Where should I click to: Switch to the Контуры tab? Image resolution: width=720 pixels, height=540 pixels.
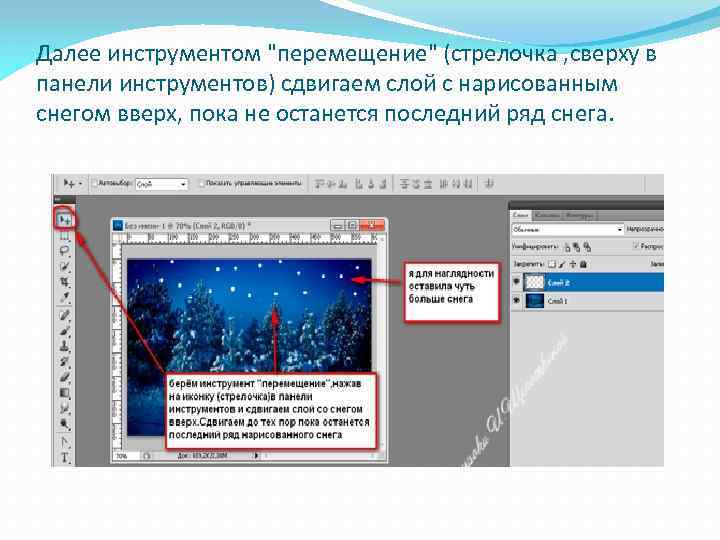pyautogui.click(x=579, y=215)
